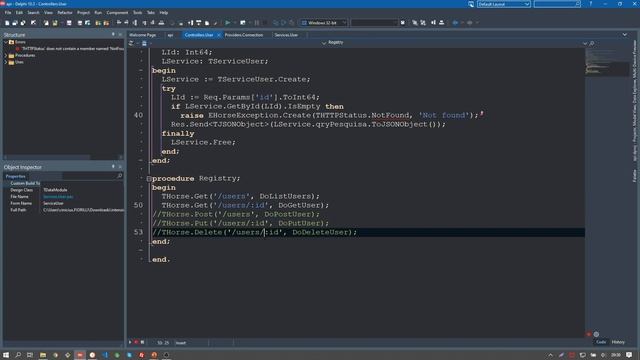Image resolution: width=640 pixels, height=360 pixels.
Task: Open the Tools menu
Action: coord(138,13)
